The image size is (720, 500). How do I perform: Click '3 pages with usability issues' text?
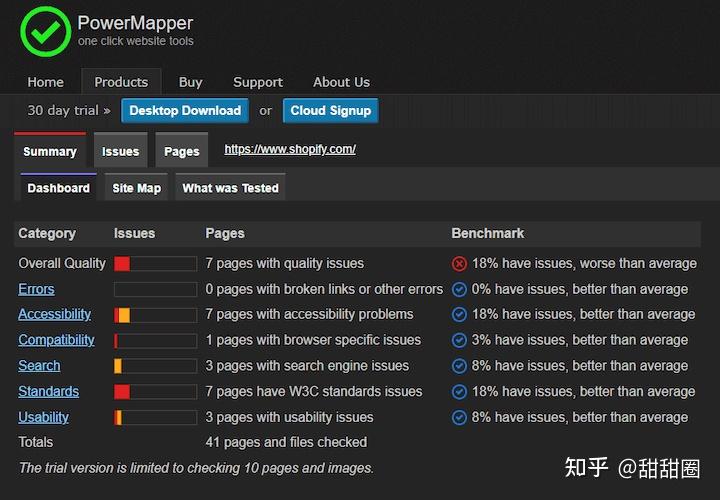tap(289, 417)
